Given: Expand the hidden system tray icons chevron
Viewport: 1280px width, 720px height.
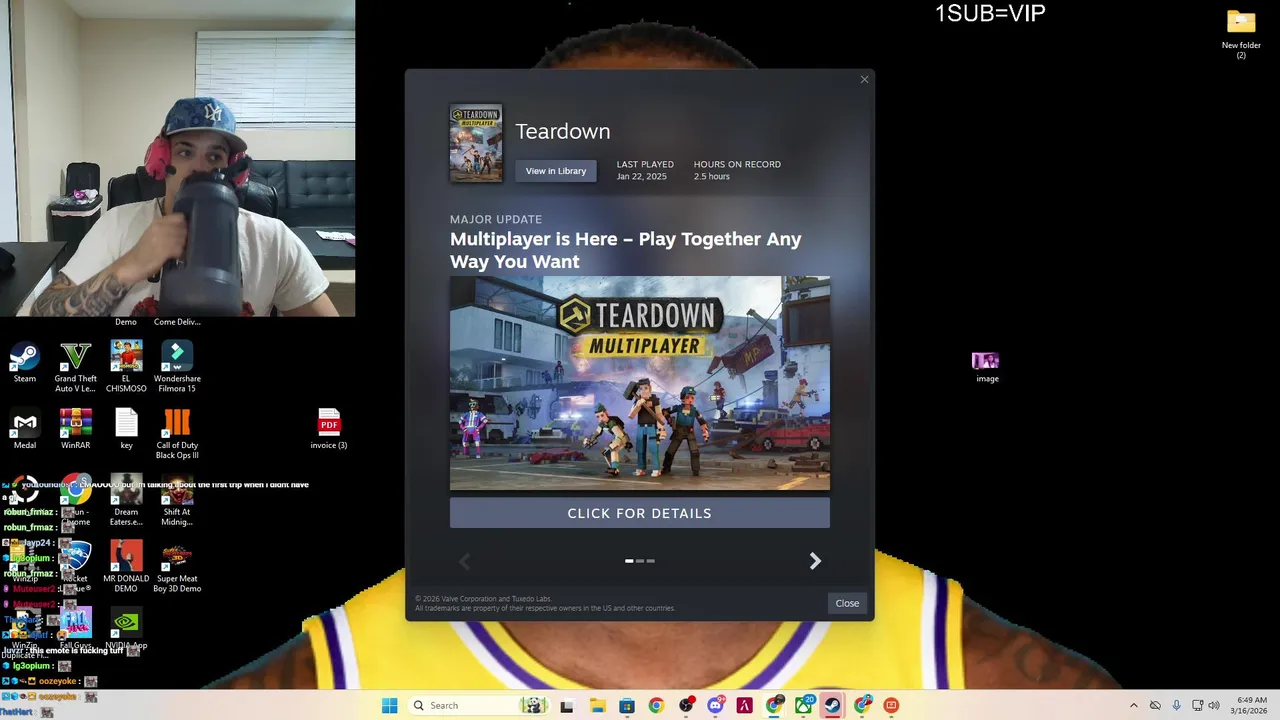Looking at the screenshot, I should [1134, 705].
